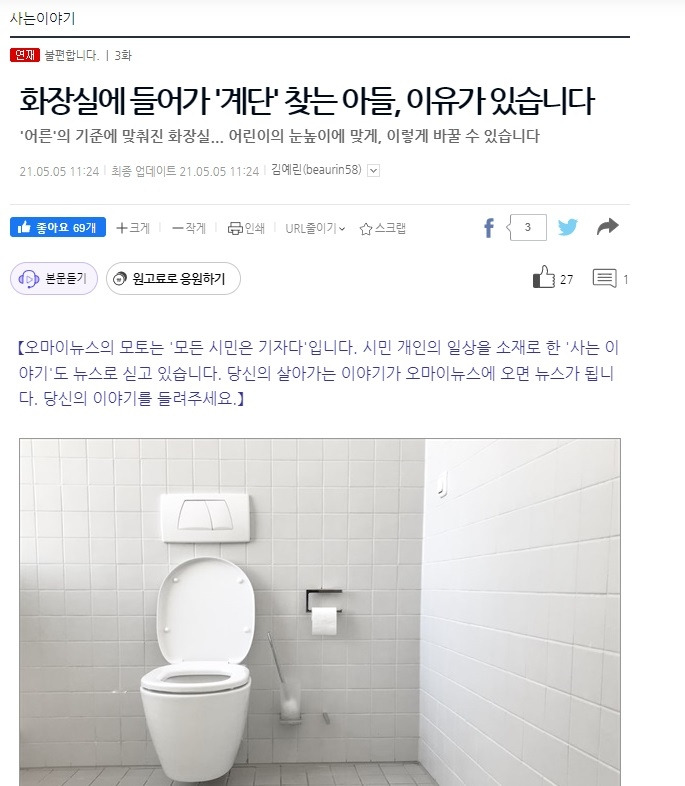
Task: Decrease text size with -작게
Action: coord(188,228)
